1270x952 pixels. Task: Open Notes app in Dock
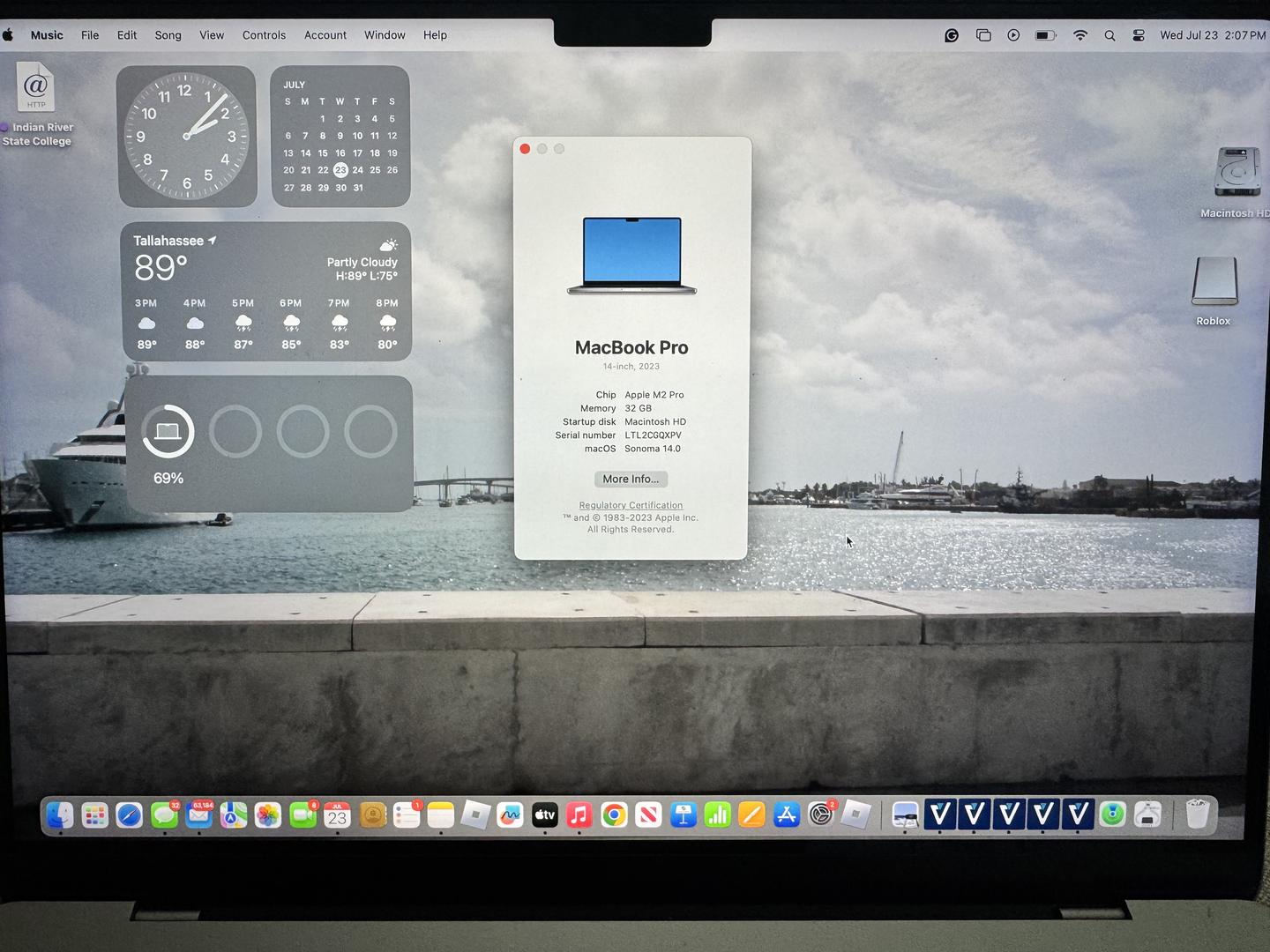pyautogui.click(x=441, y=815)
